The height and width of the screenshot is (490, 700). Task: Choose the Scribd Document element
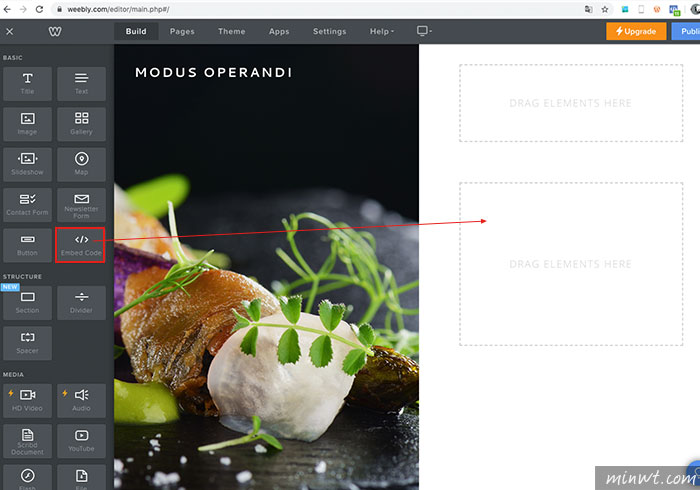tap(27, 441)
